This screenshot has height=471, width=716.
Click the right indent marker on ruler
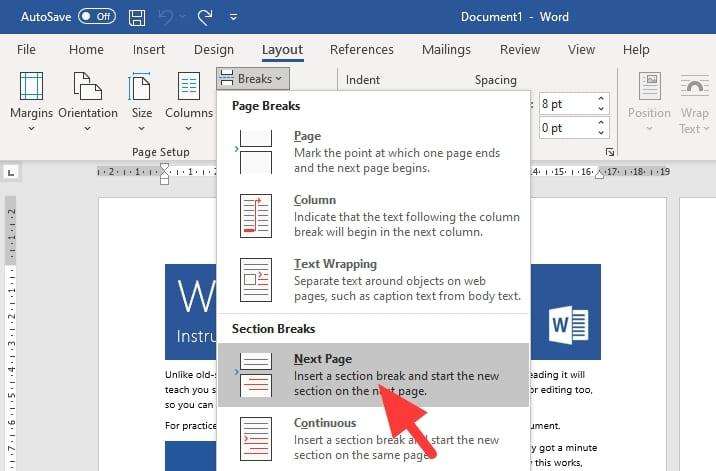(x=600, y=174)
